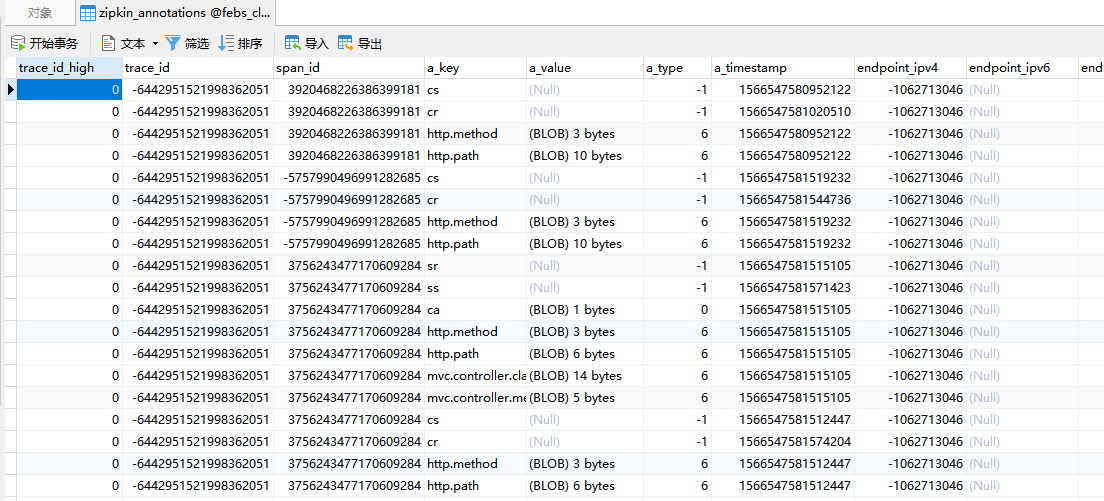
Task: Select the a_key cell 'sr'
Action: (x=476, y=266)
